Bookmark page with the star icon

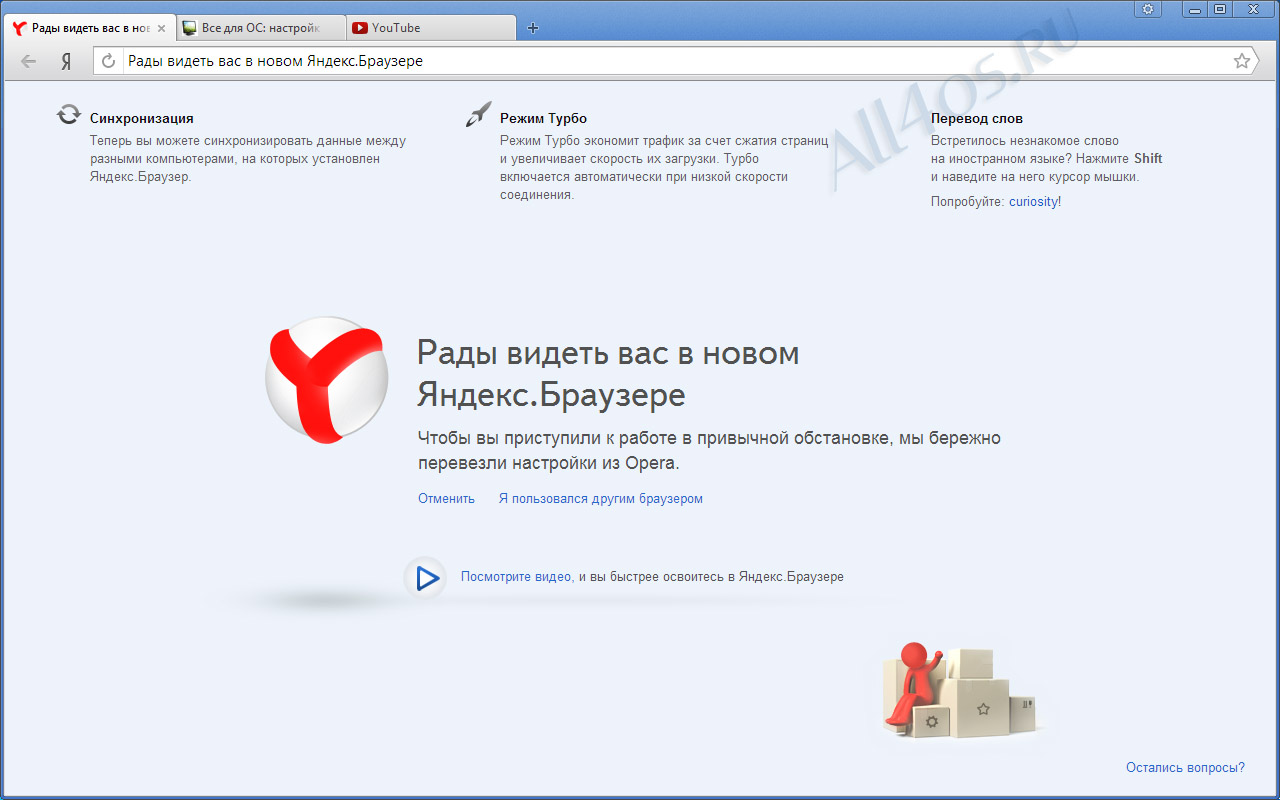1242,61
